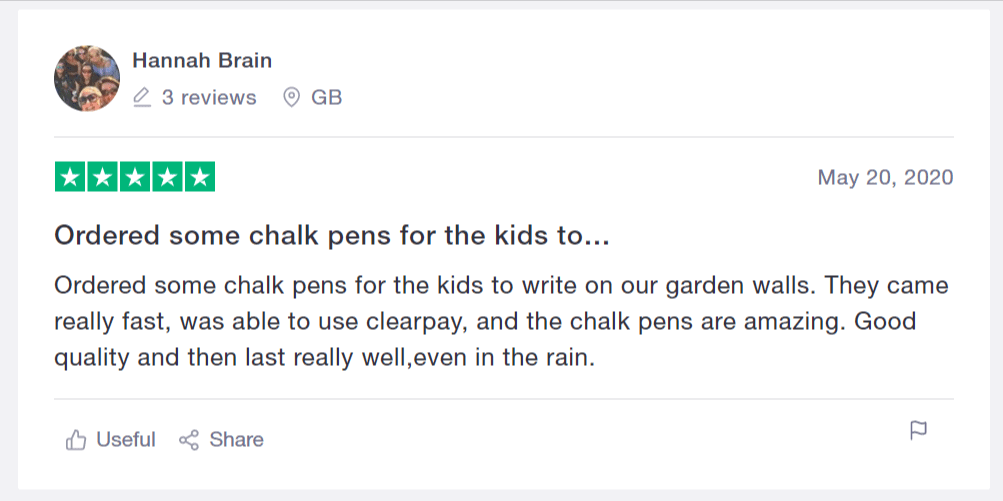
Task: Click the thumbs-up icon beside Useful
Action: tap(75, 440)
